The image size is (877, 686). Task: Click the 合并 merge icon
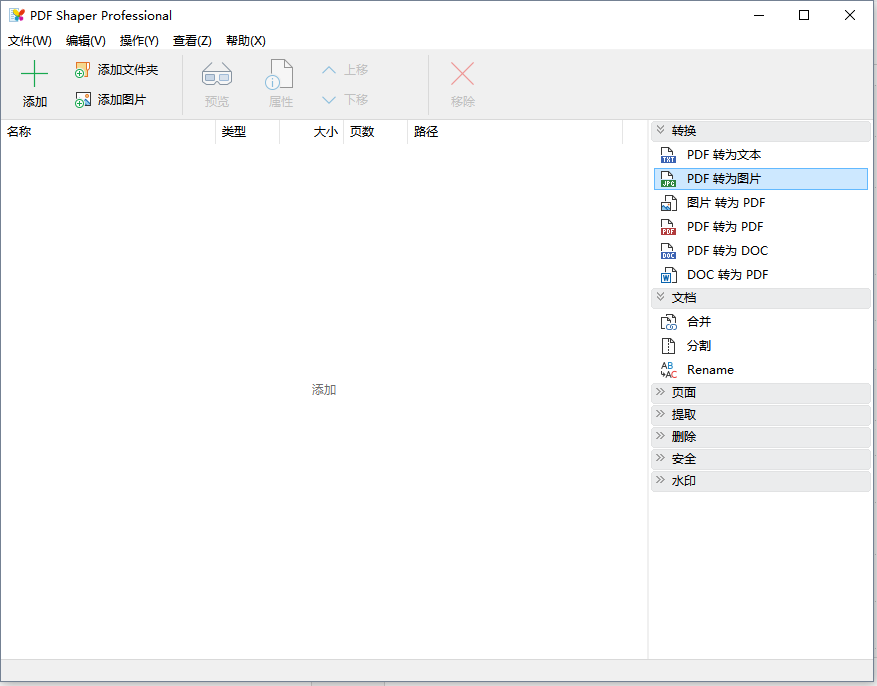668,322
